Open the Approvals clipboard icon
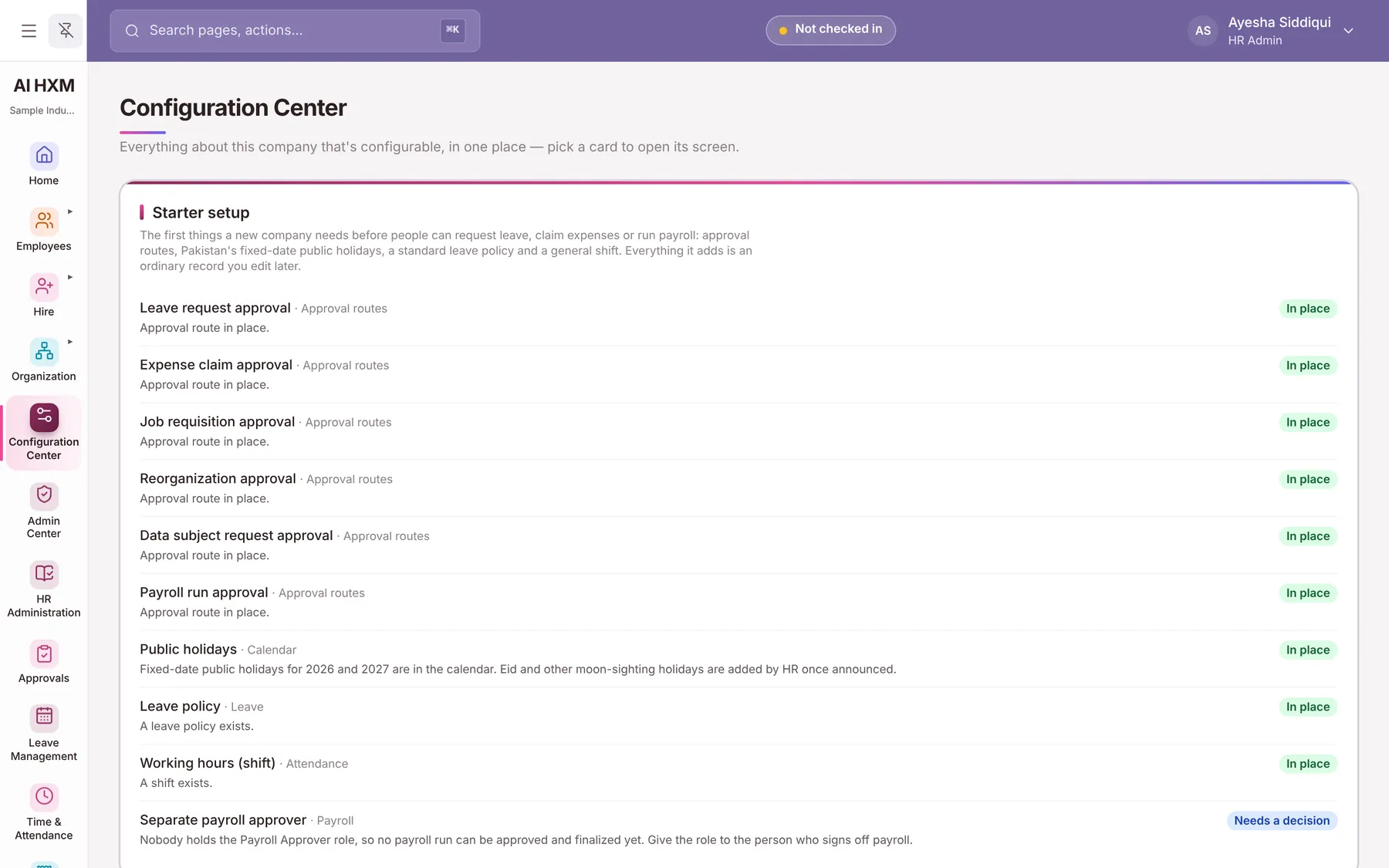This screenshot has height=868, width=1389. (x=44, y=654)
